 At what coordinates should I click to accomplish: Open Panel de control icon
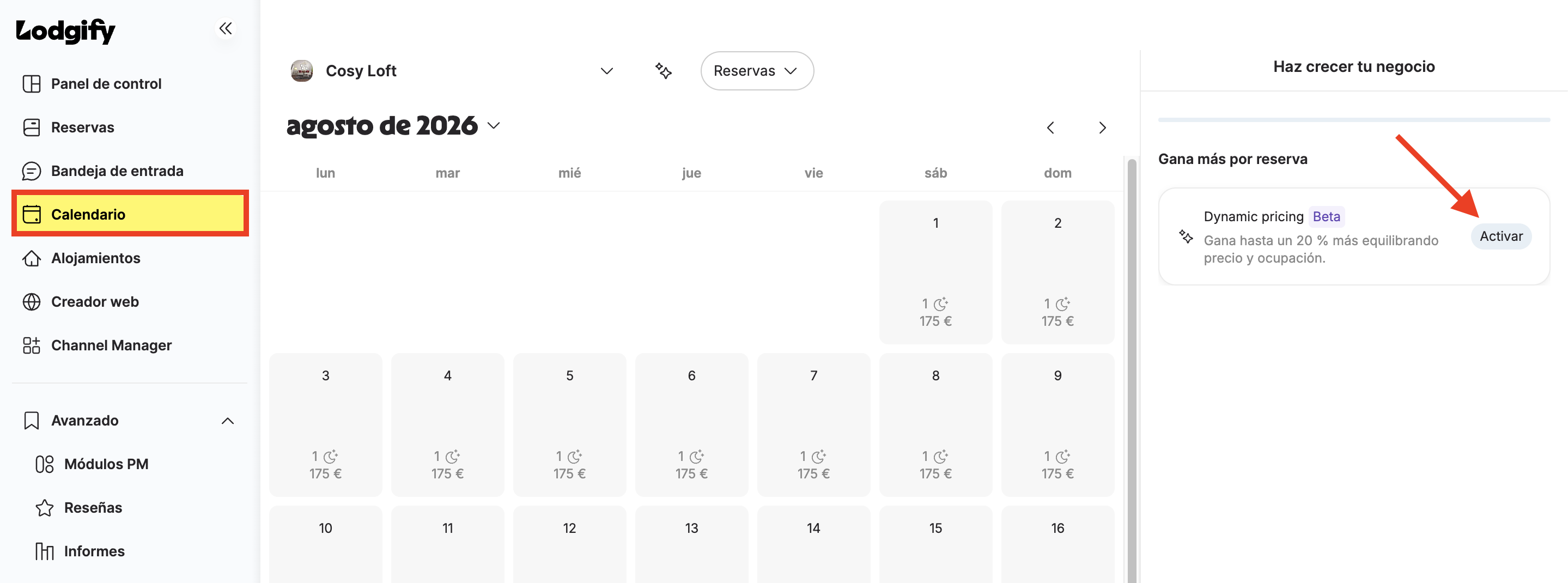tap(31, 83)
